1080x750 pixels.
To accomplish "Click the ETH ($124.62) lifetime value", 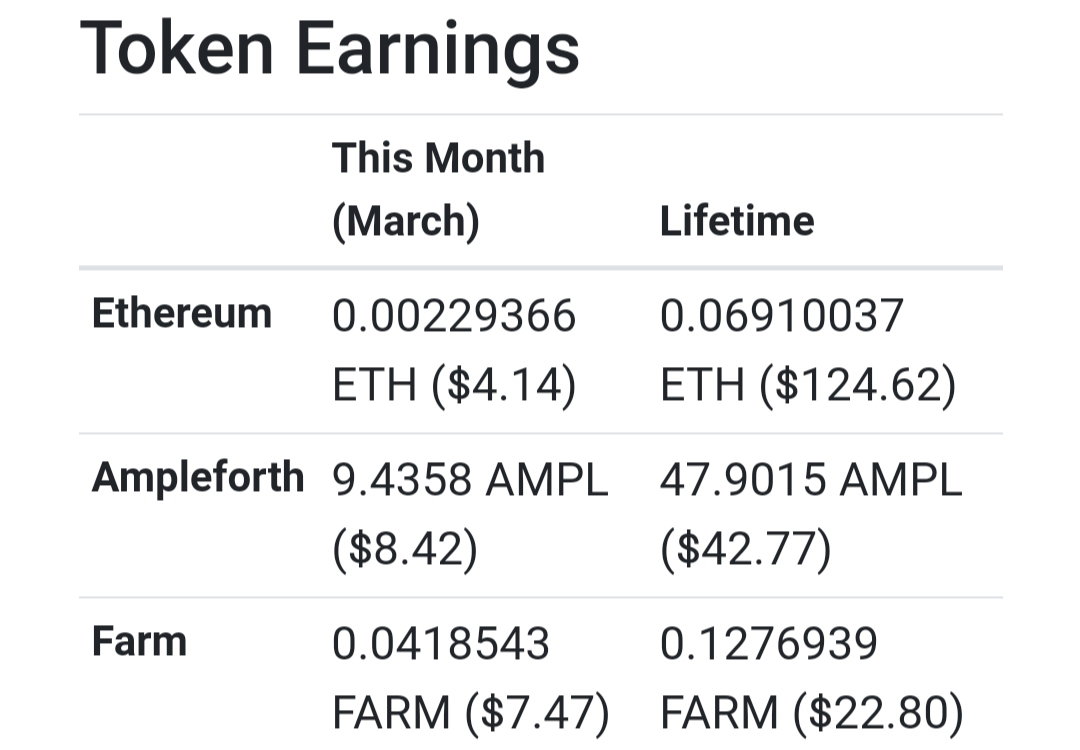I will coord(808,385).
